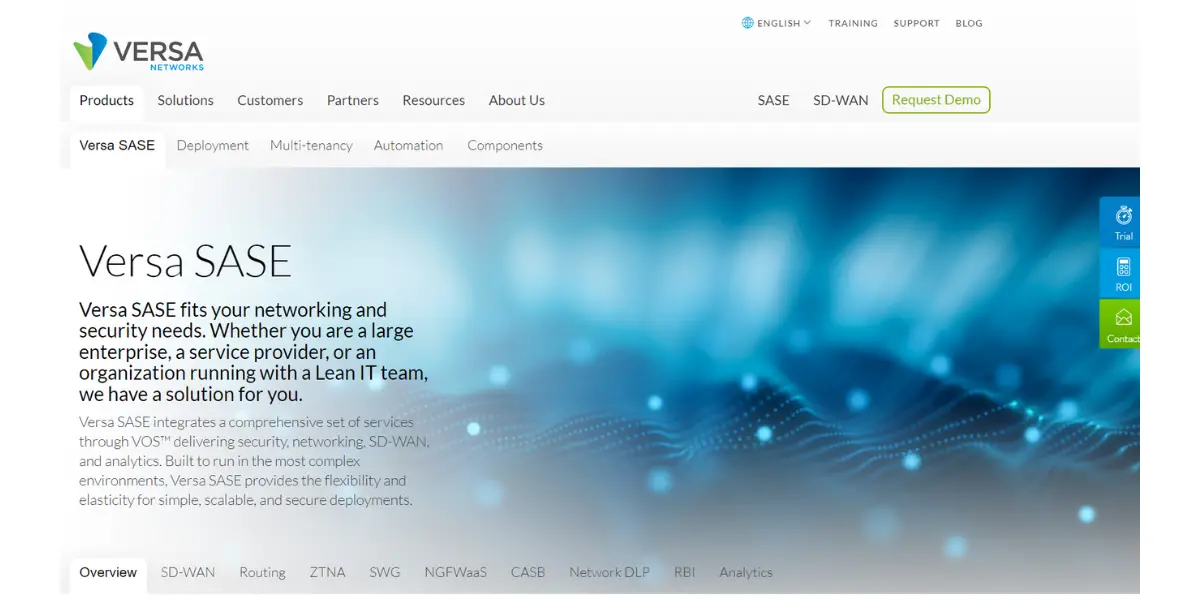
Task: Switch to the NGFWaaS tab
Action: [455, 572]
